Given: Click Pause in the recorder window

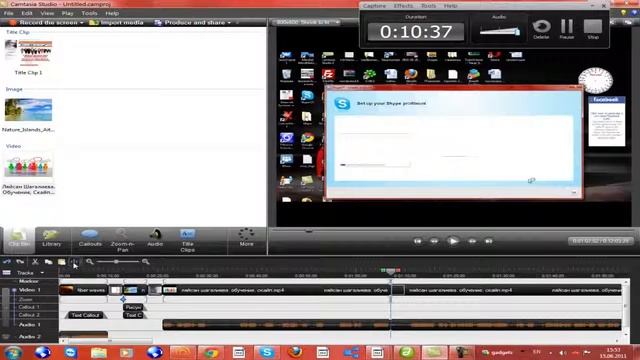Looking at the screenshot, I should (x=567, y=29).
